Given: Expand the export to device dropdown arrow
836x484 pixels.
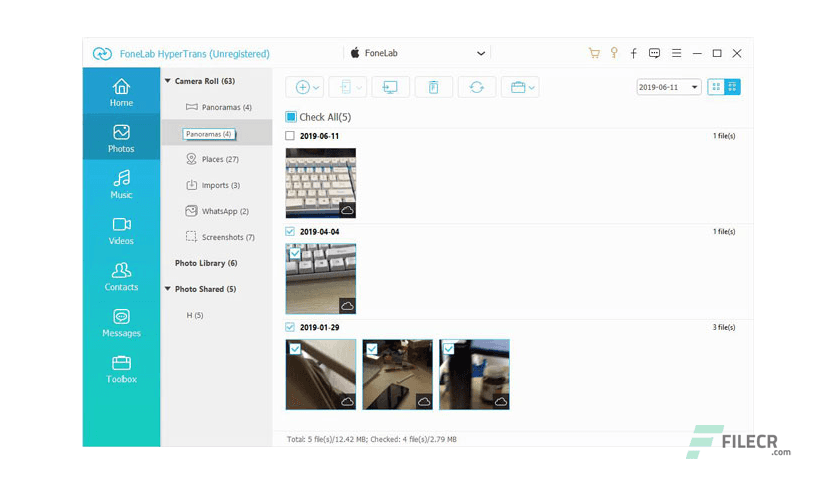Looking at the screenshot, I should (359, 87).
